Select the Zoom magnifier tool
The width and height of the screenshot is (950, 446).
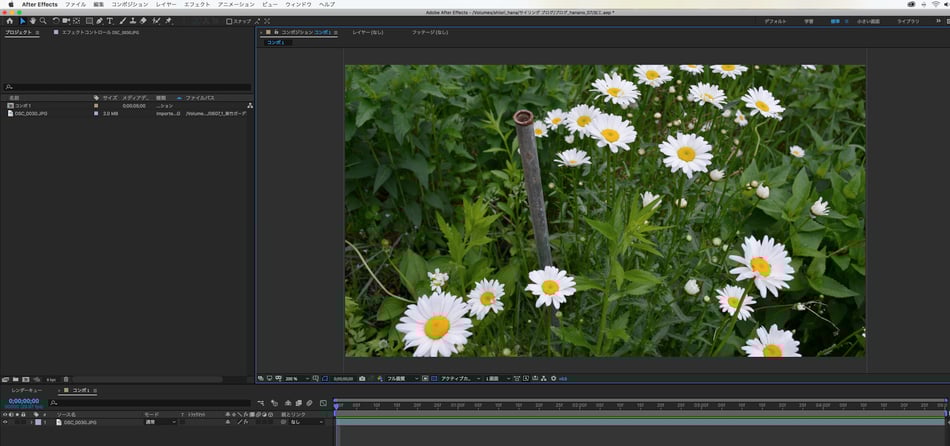[43, 20]
